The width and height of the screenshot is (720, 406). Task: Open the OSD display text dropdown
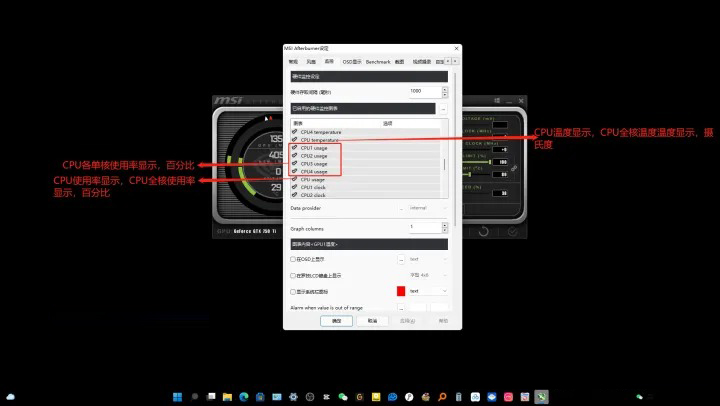pyautogui.click(x=428, y=259)
